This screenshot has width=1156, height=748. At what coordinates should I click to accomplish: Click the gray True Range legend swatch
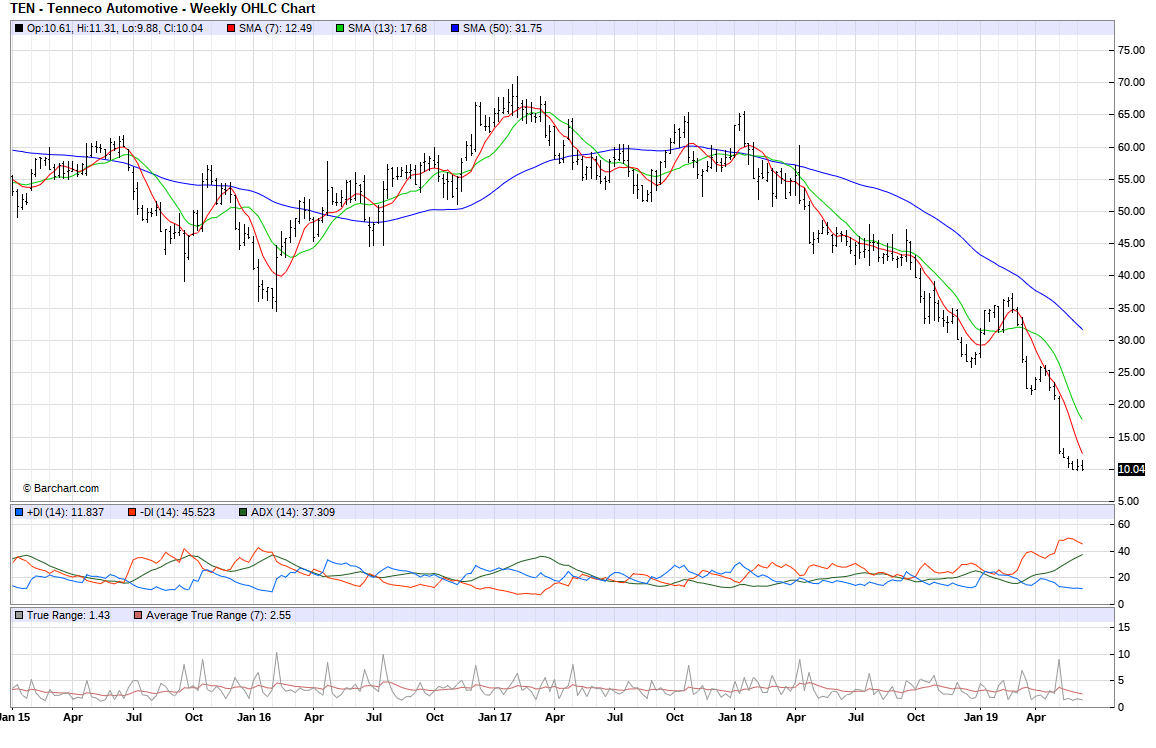[x=19, y=615]
